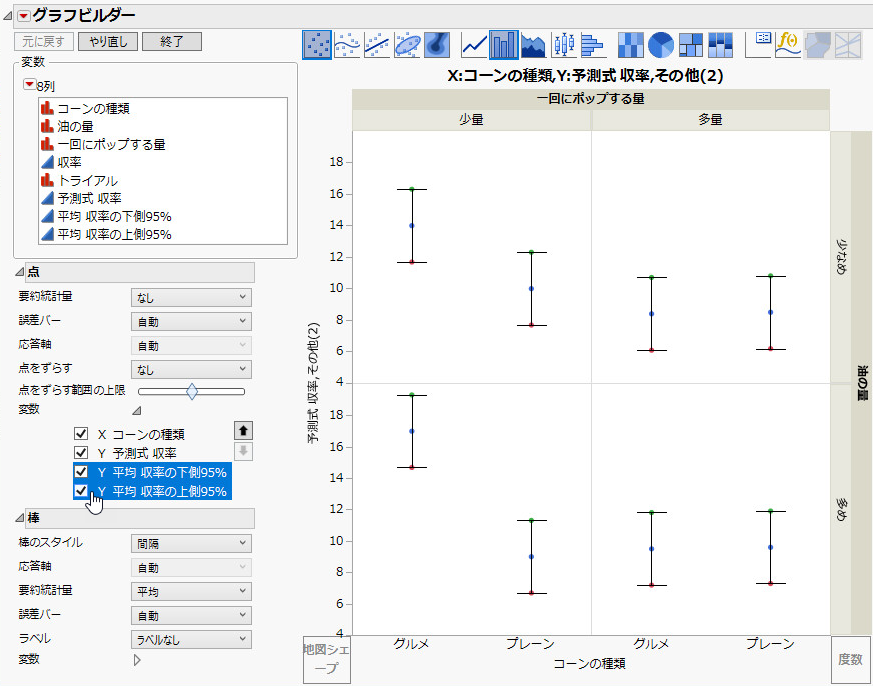Click the 少なめ row header
Screen dimensions: 873x686
click(x=841, y=257)
